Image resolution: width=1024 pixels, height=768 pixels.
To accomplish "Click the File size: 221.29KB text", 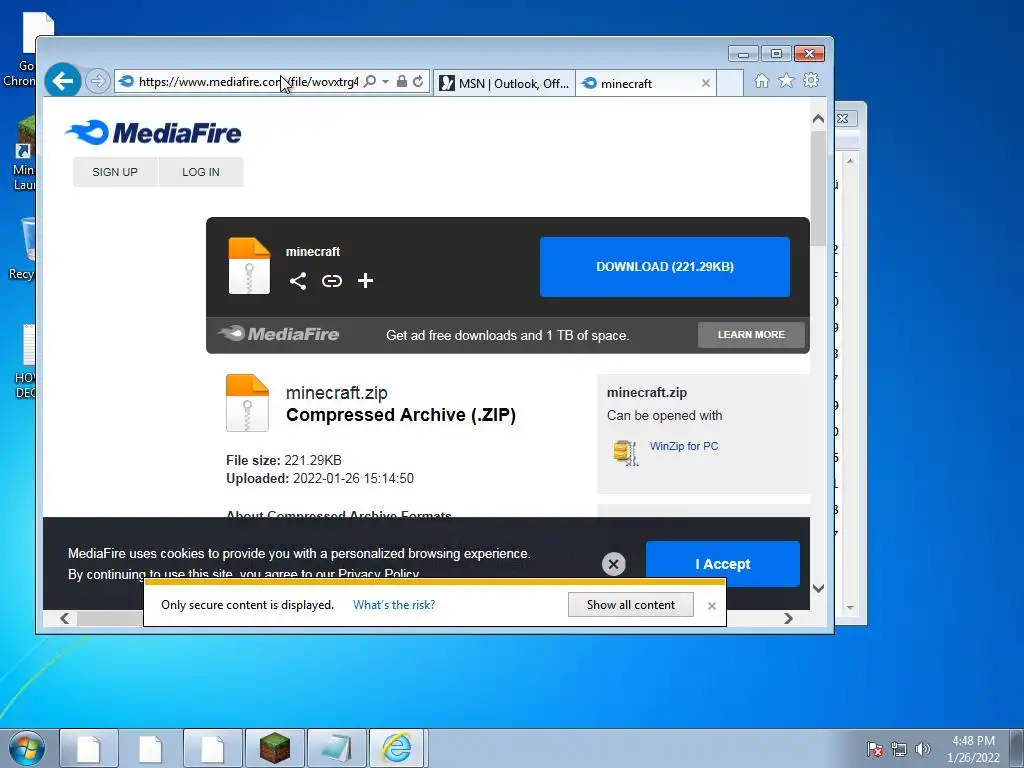I will (284, 460).
